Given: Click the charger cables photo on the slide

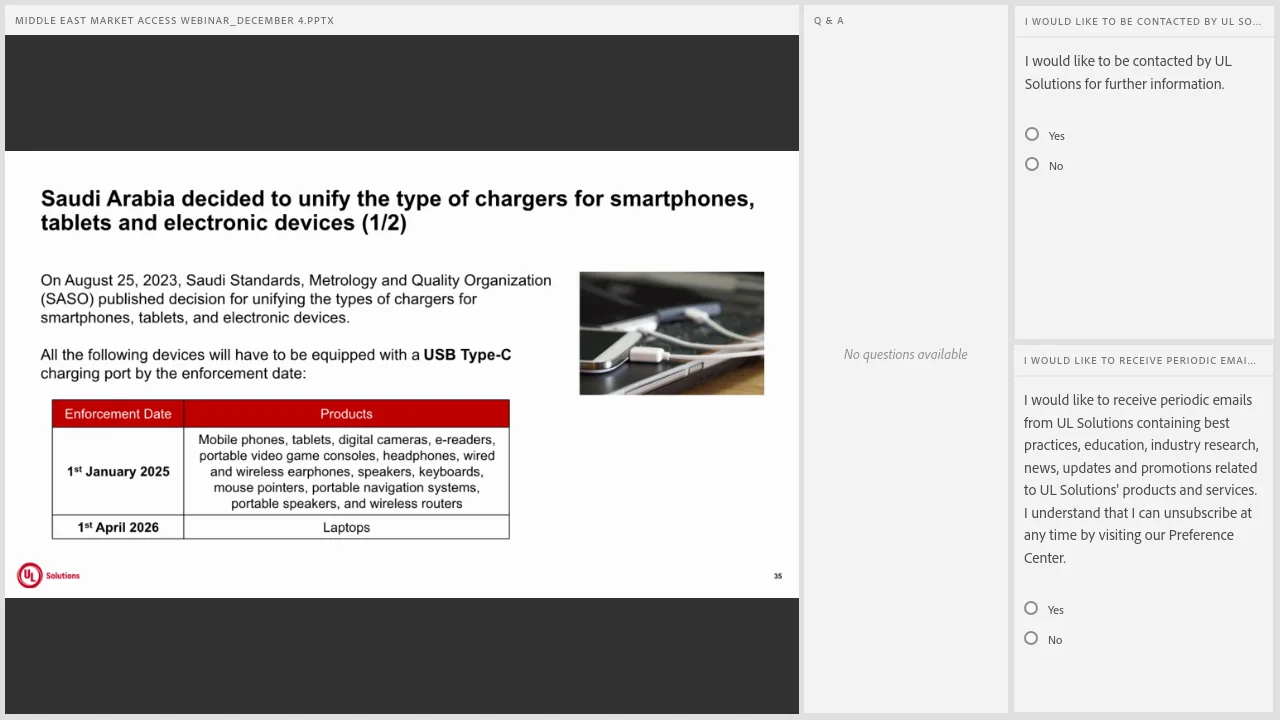Looking at the screenshot, I should (672, 333).
